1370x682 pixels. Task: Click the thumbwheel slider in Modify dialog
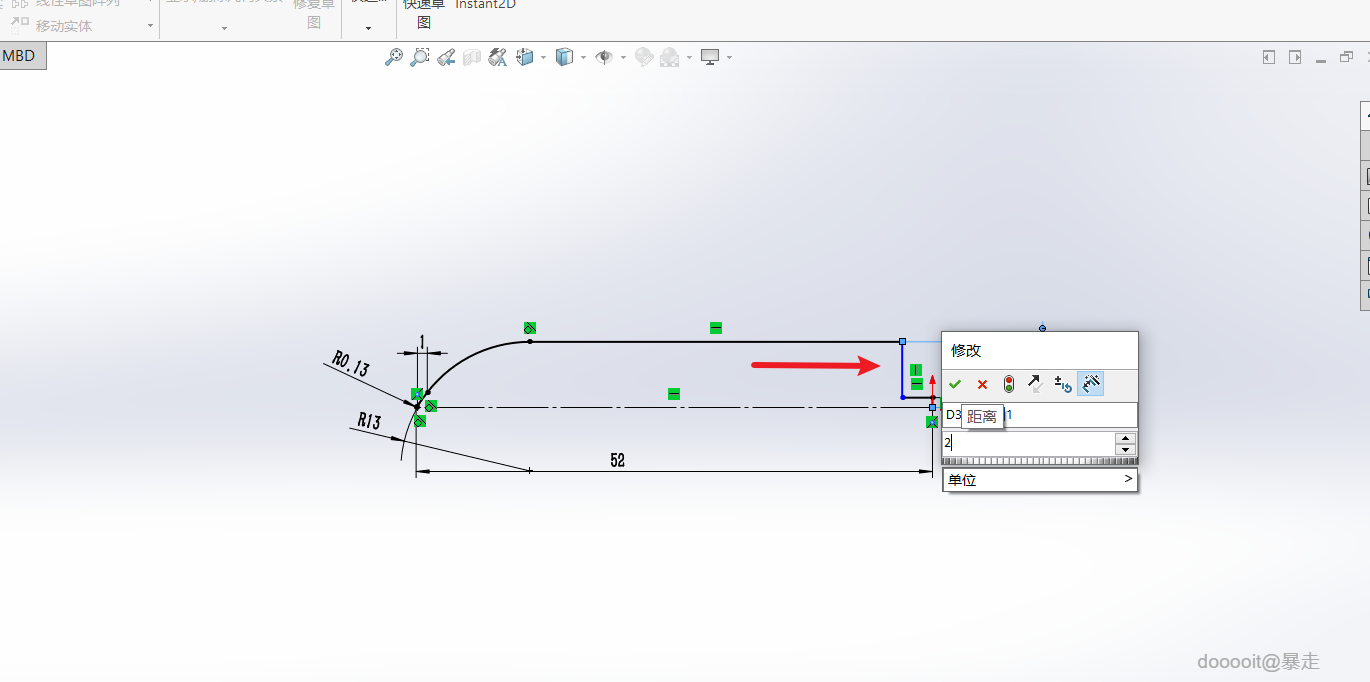pyautogui.click(x=1039, y=461)
